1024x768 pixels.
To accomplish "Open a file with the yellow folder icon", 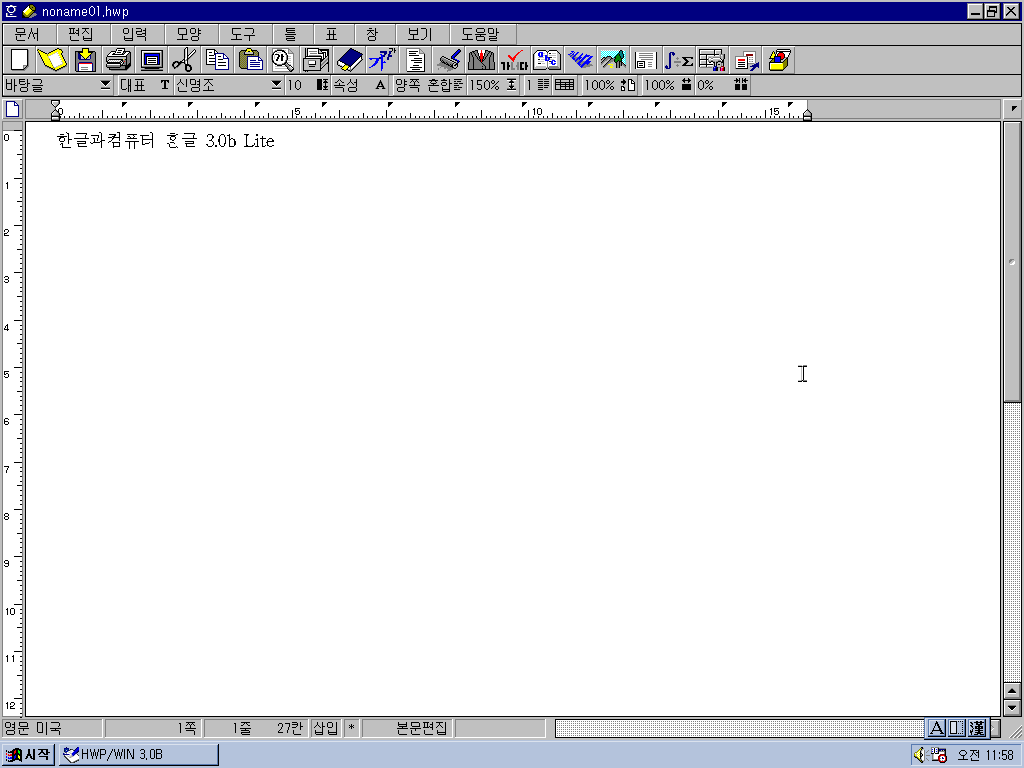I will (52, 60).
